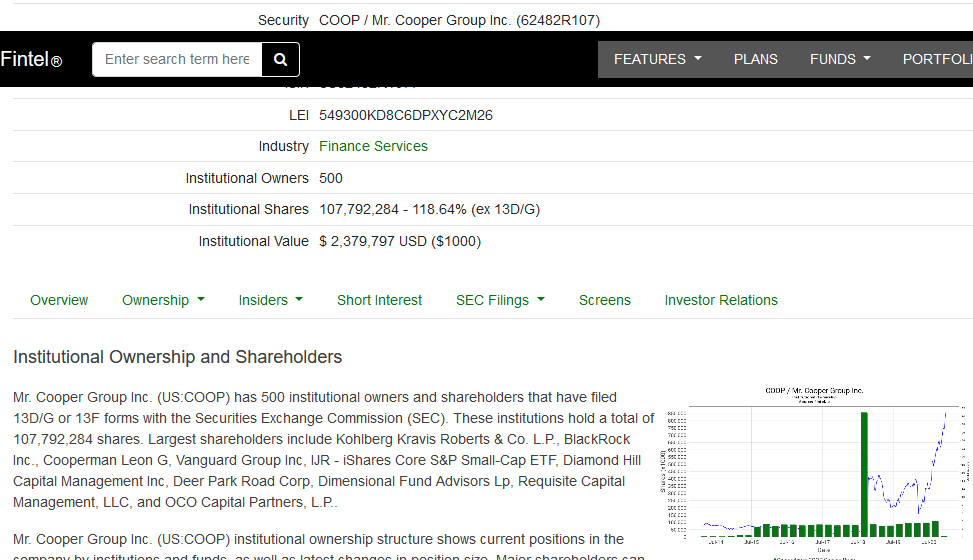Open the Investor Relations tab

721,300
